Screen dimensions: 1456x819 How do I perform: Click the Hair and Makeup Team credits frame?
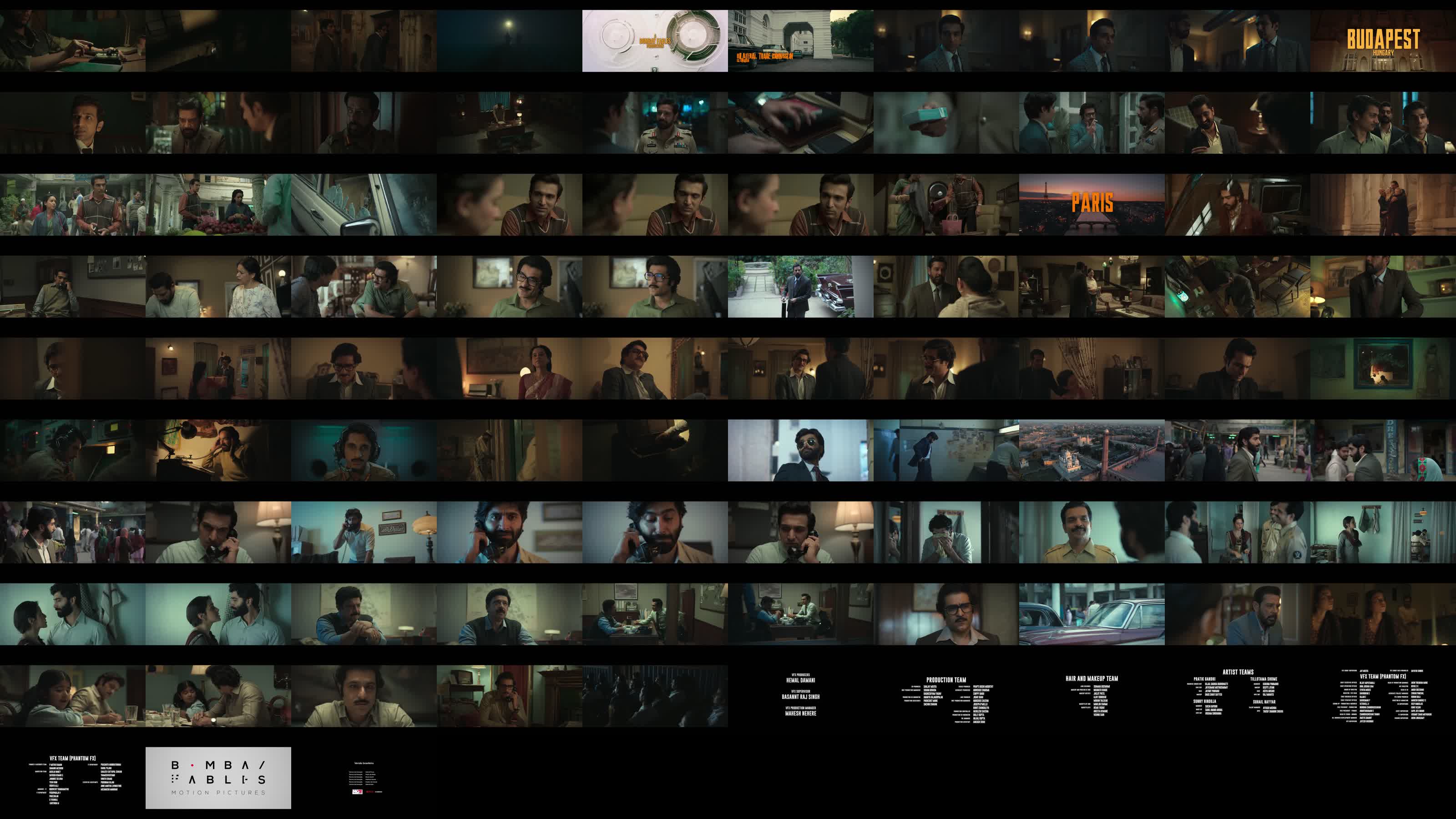coord(1092,696)
